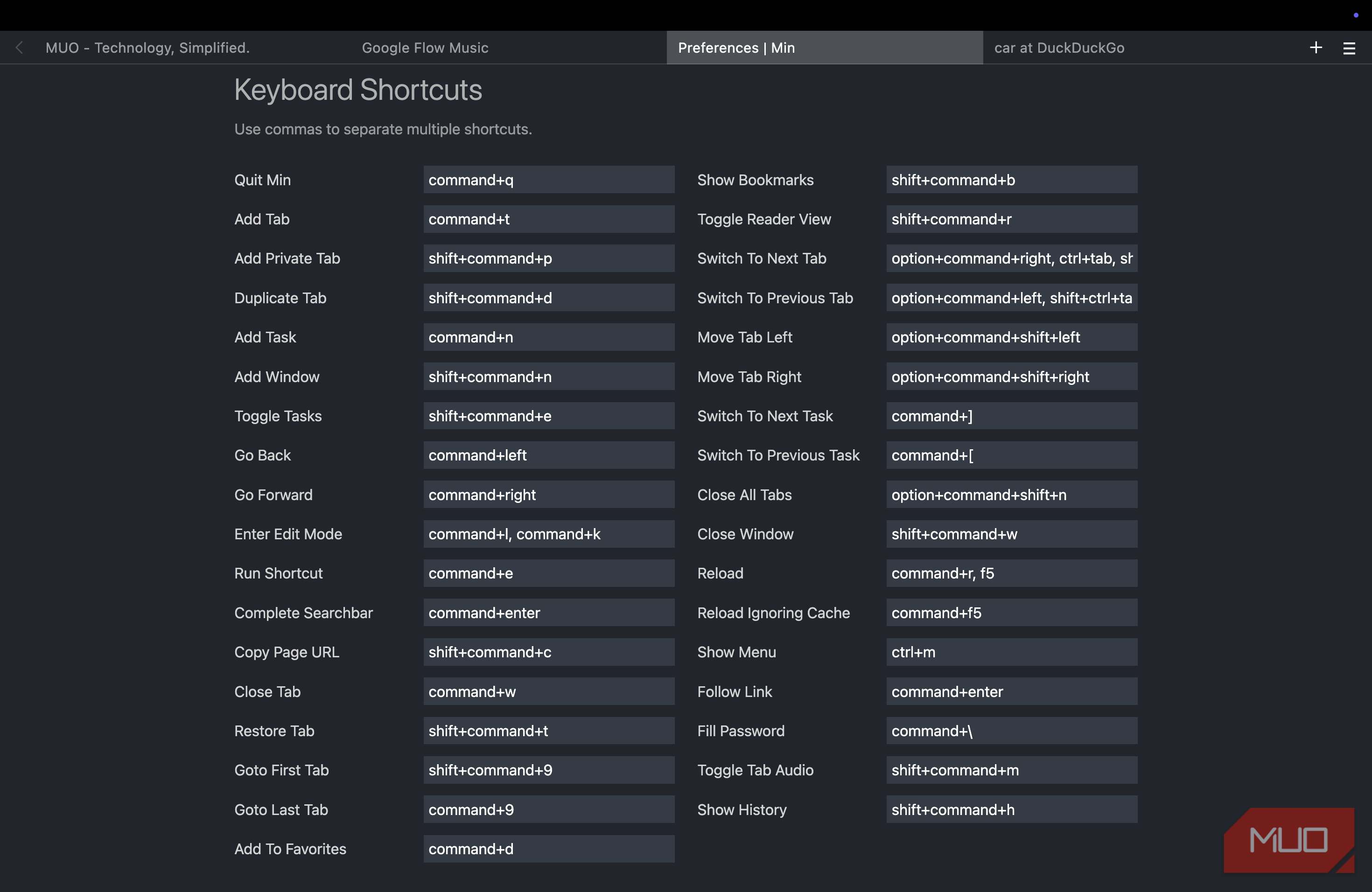Edit the Move Tab Right shortcut field
The image size is (1372, 892).
(1012, 377)
